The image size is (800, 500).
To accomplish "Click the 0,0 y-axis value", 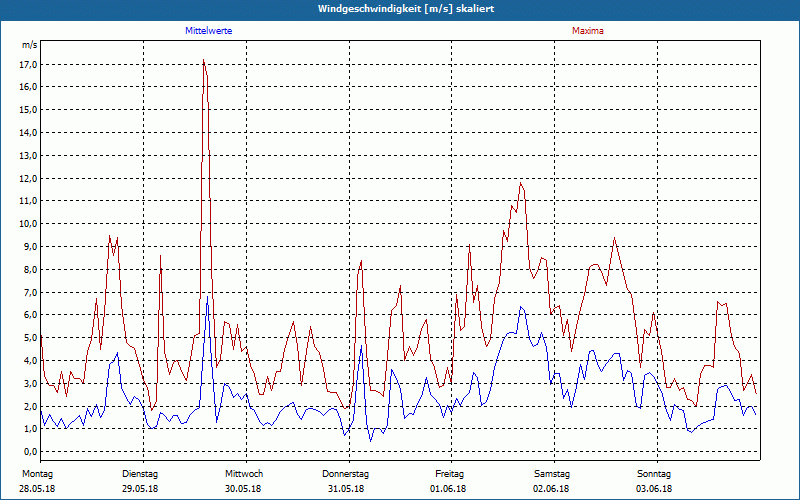I will click(x=31, y=452).
